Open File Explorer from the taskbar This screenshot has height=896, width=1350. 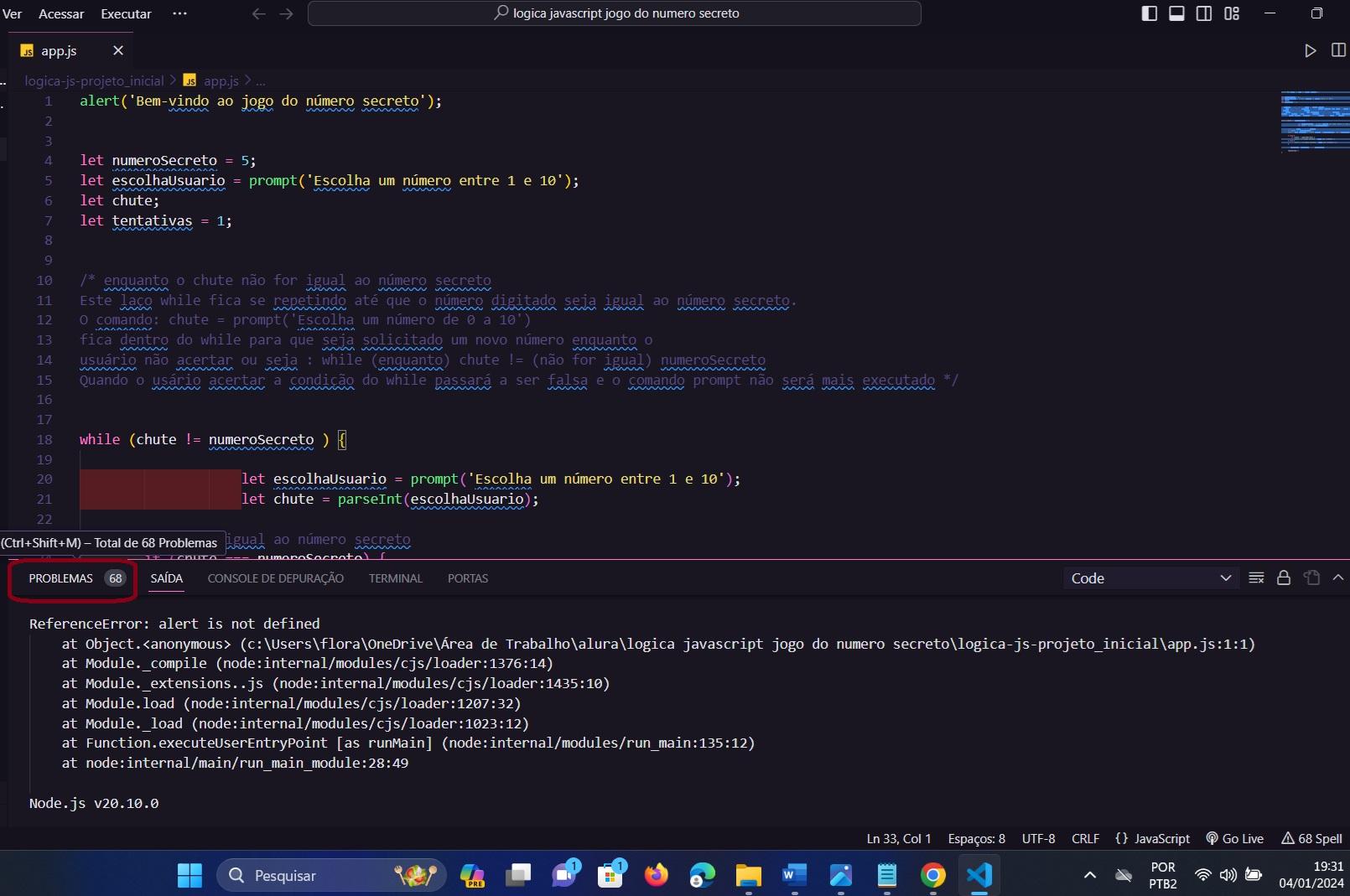[749, 876]
